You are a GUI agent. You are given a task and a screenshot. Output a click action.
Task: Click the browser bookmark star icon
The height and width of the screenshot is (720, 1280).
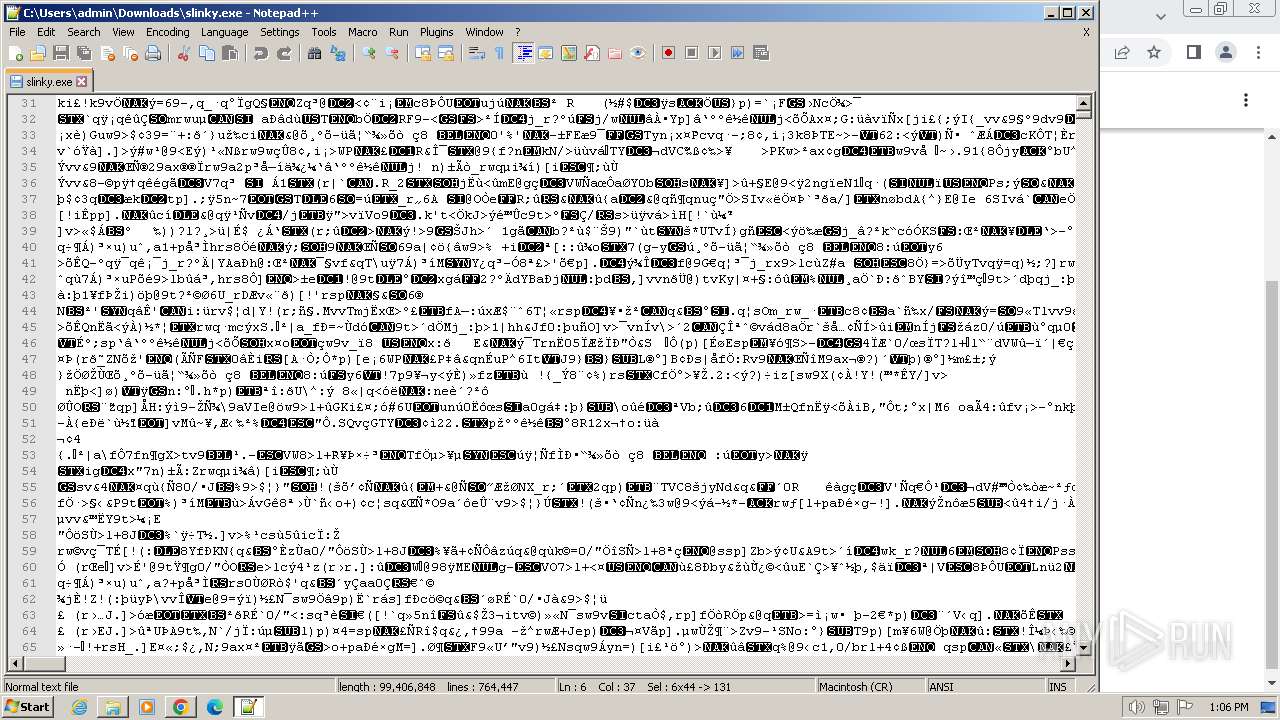click(x=1154, y=52)
